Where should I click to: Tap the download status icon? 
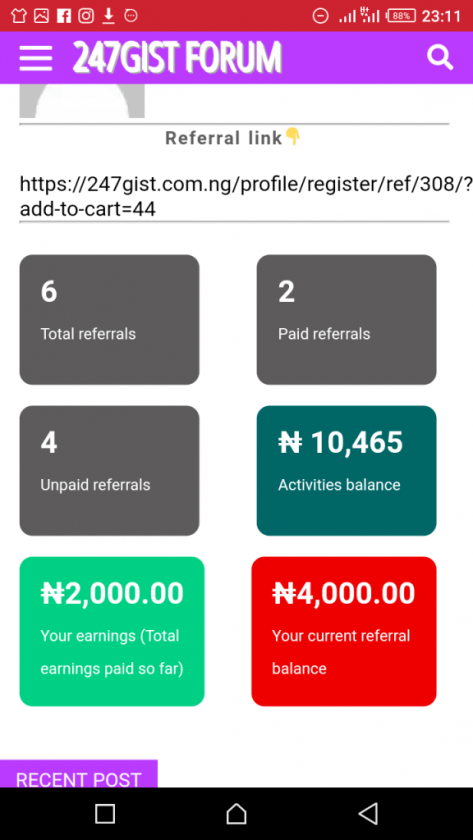[109, 16]
